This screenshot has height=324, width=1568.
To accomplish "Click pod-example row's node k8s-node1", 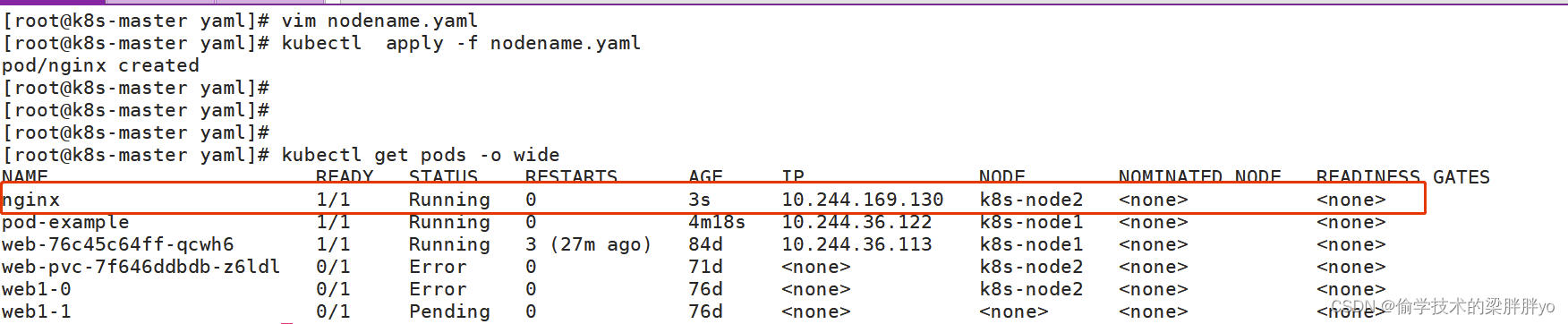I will coord(1031,222).
